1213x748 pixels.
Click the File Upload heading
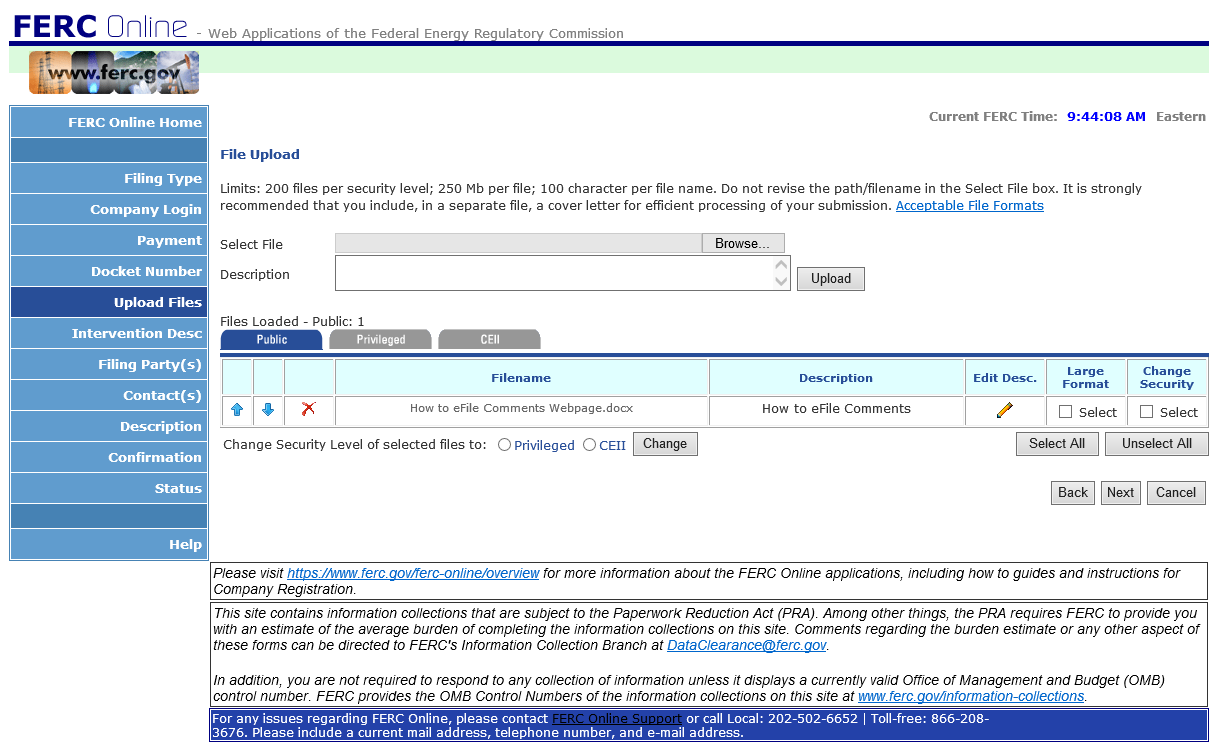[x=260, y=155]
